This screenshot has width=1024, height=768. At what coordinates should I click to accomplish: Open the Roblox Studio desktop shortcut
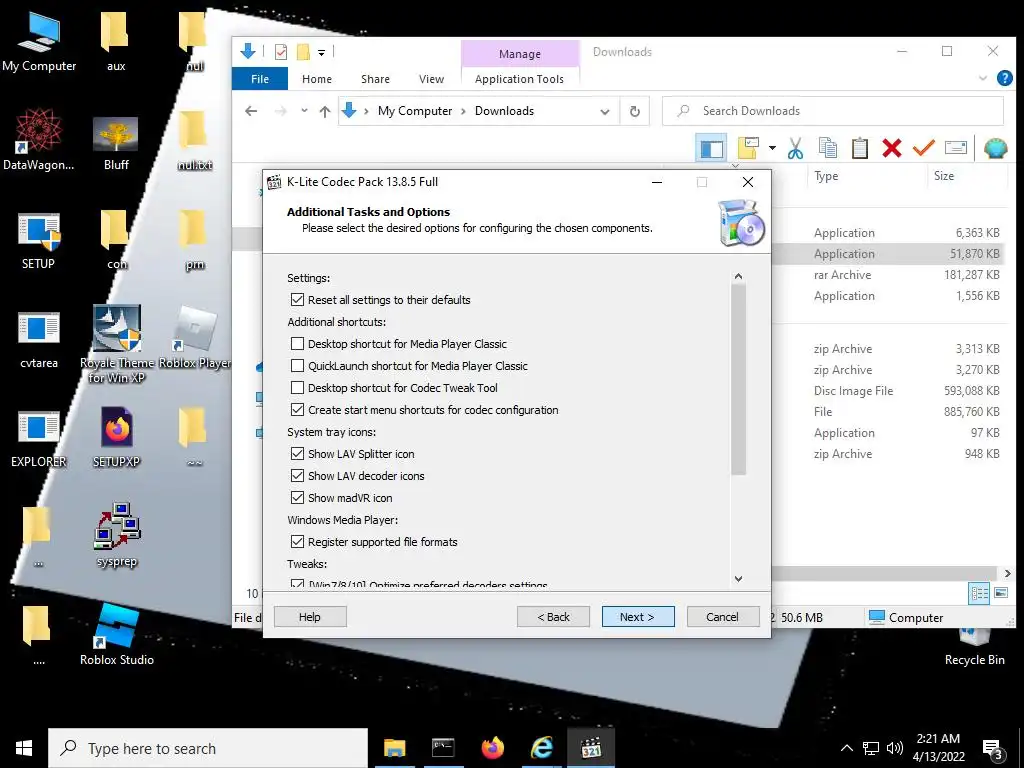(x=117, y=634)
